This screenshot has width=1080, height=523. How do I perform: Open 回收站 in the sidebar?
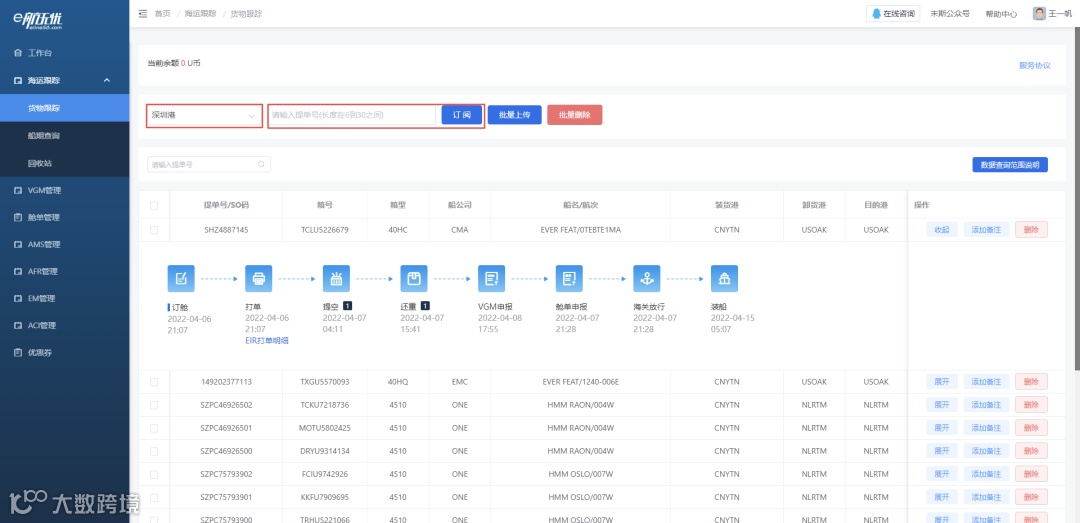pyautogui.click(x=65, y=163)
